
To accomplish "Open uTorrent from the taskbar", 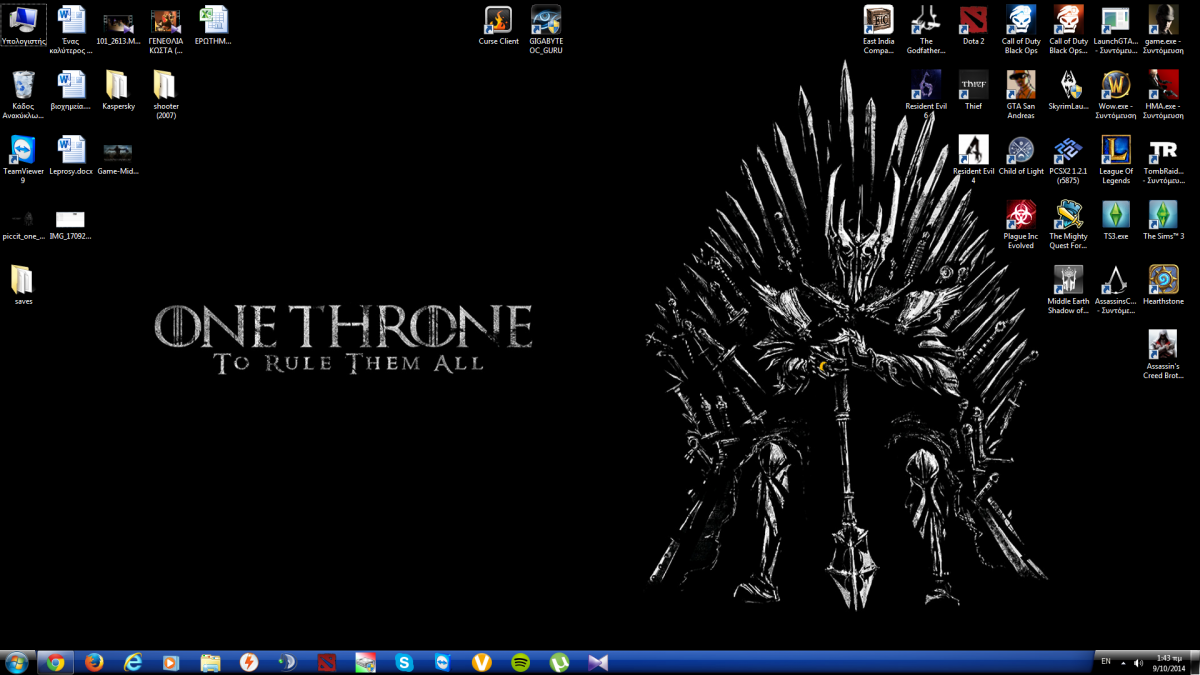I will (559, 662).
